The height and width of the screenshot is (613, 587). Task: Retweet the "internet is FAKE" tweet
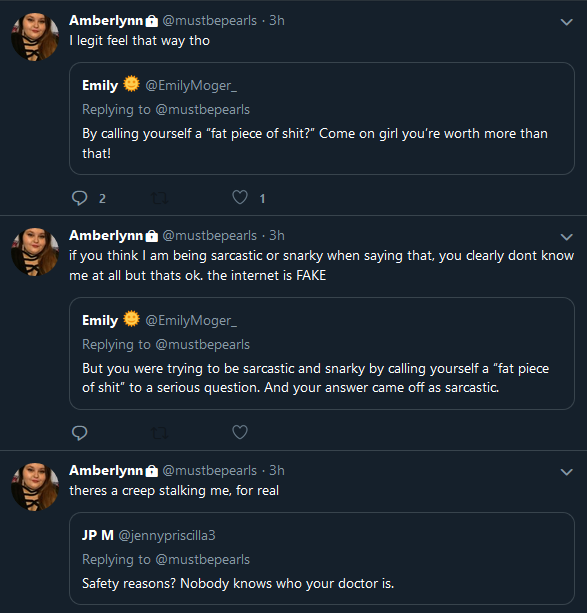click(160, 433)
